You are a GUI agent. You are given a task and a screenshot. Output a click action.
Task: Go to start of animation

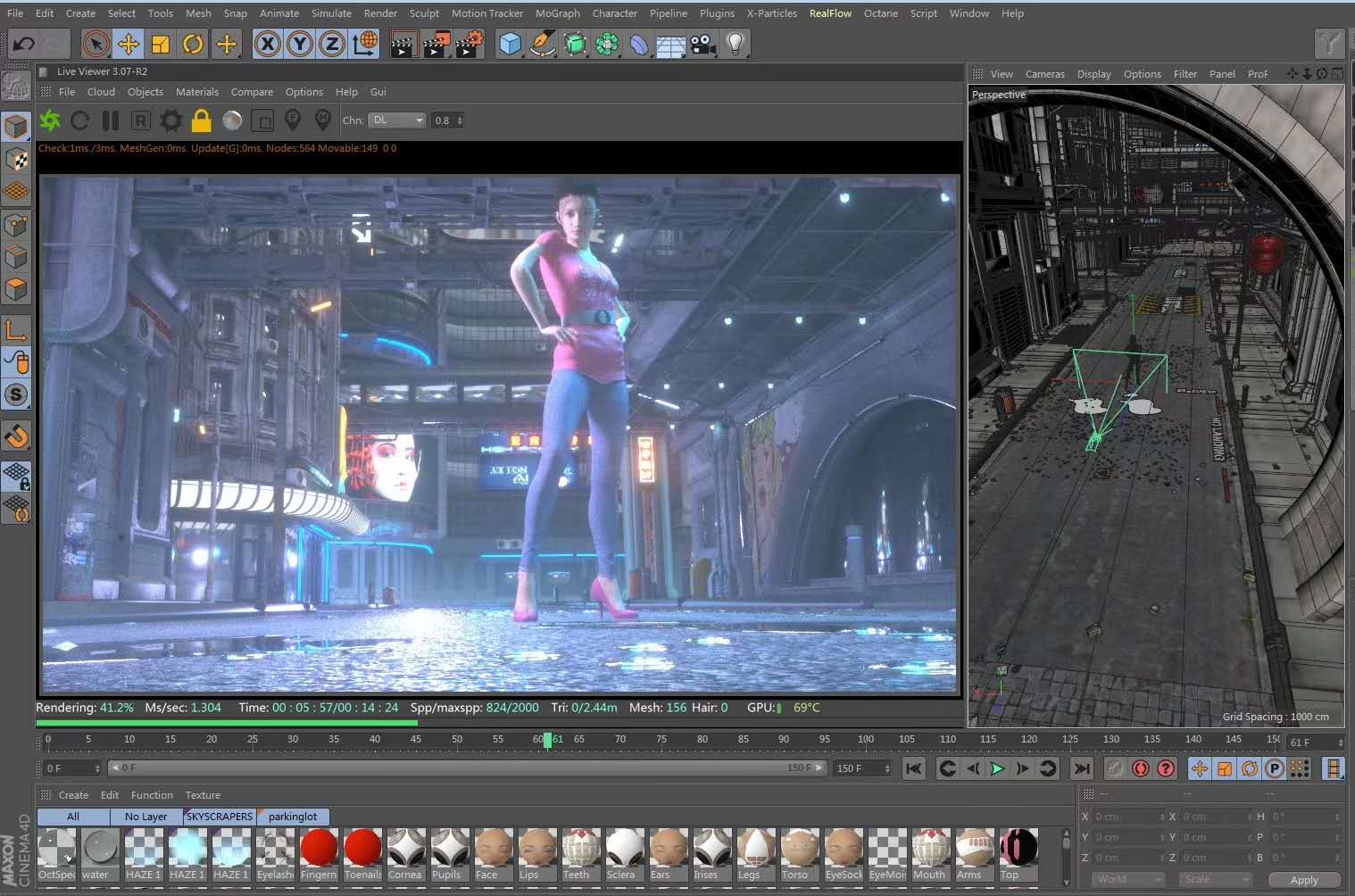tap(913, 768)
